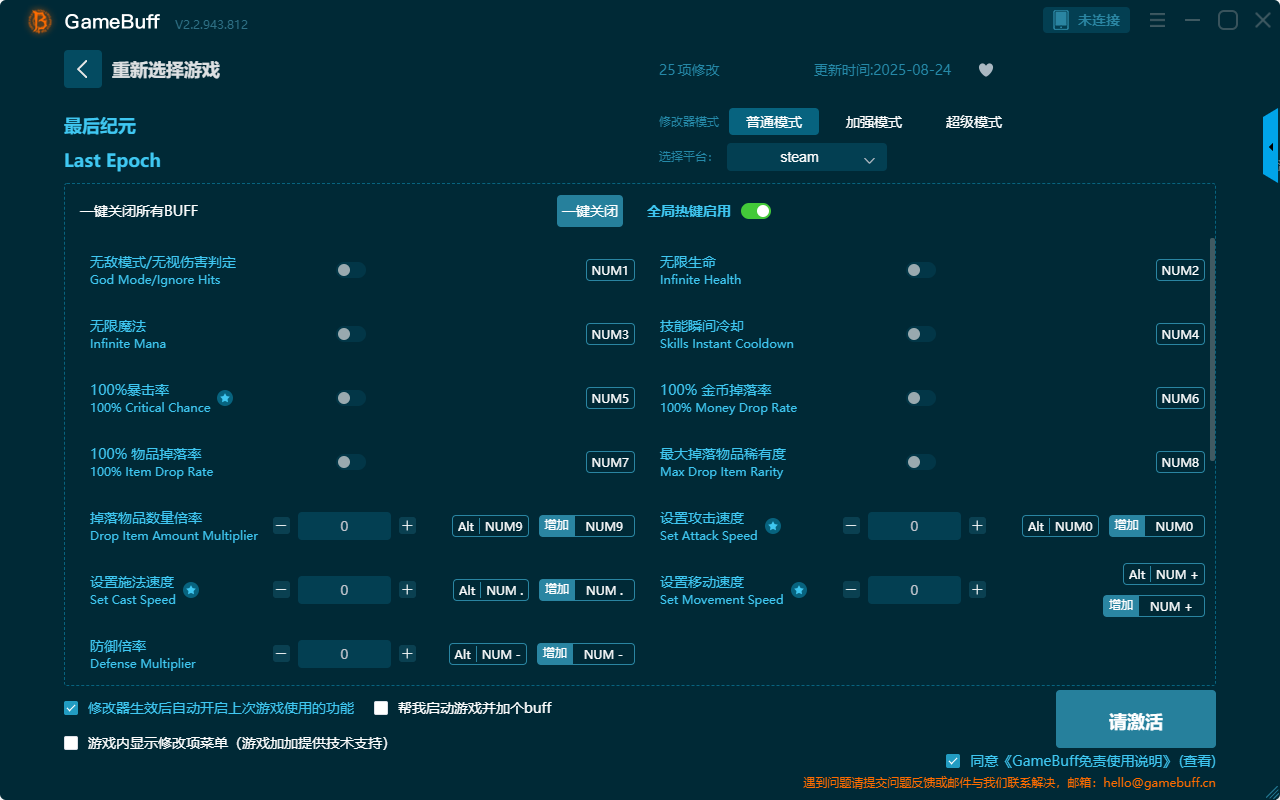Disable the global hotkey toggle
Viewport: 1280px width, 800px height.
point(756,211)
